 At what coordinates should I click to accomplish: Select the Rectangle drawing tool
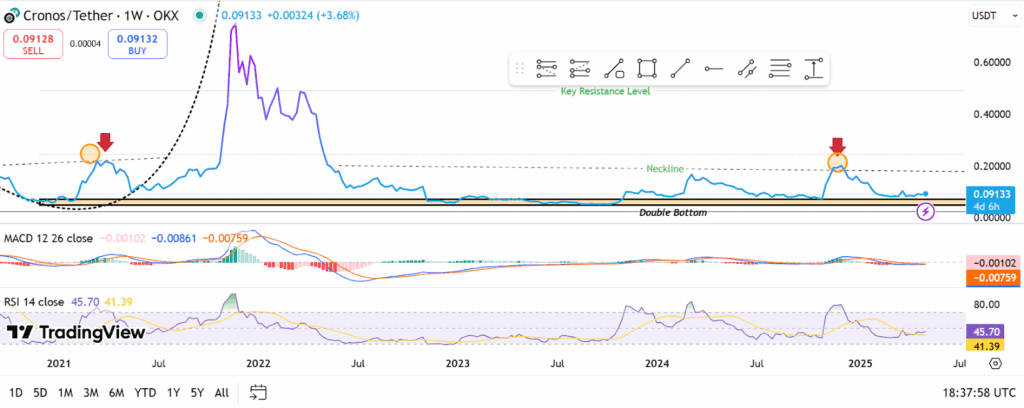(647, 69)
